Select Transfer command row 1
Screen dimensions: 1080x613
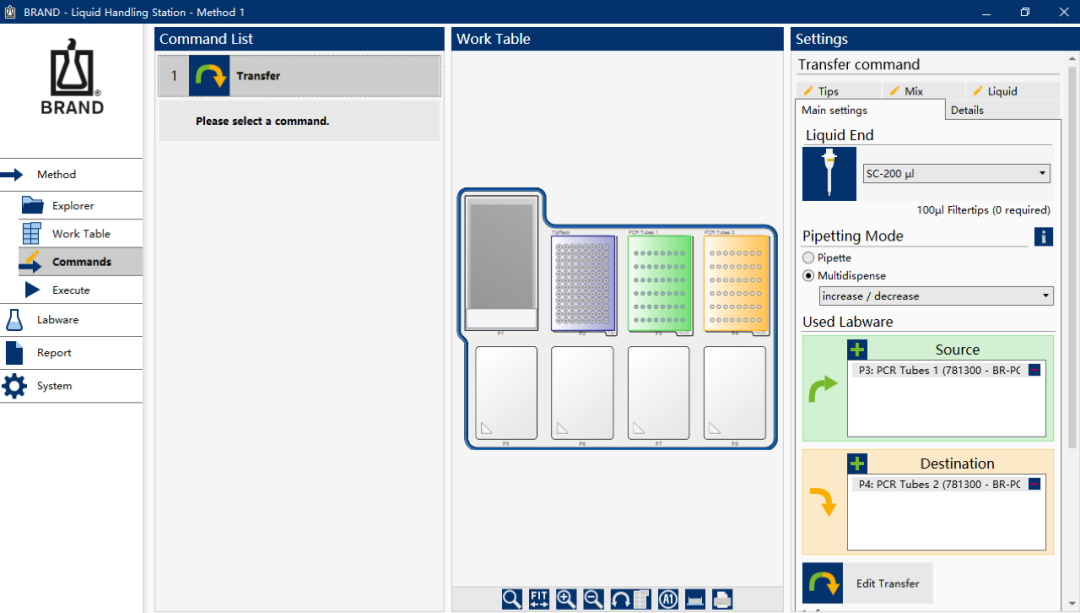coord(300,76)
